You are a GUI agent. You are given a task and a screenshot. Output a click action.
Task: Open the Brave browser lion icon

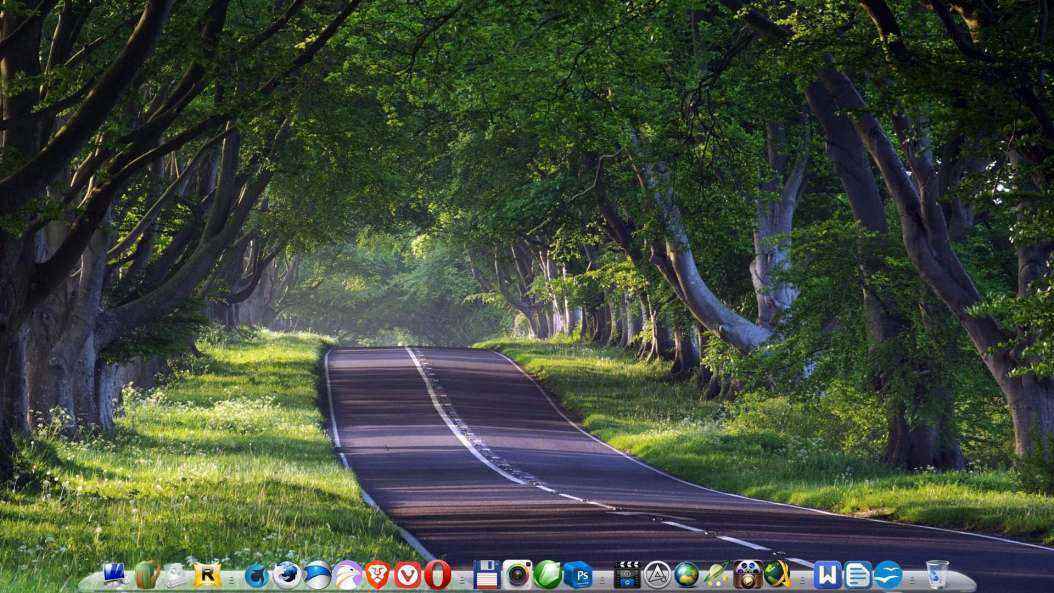[377, 576]
